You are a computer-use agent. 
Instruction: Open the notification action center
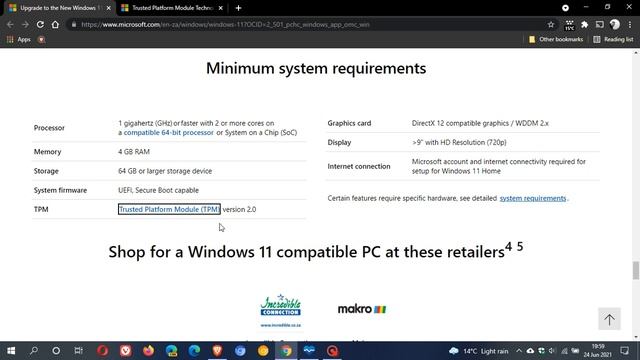coord(624,351)
